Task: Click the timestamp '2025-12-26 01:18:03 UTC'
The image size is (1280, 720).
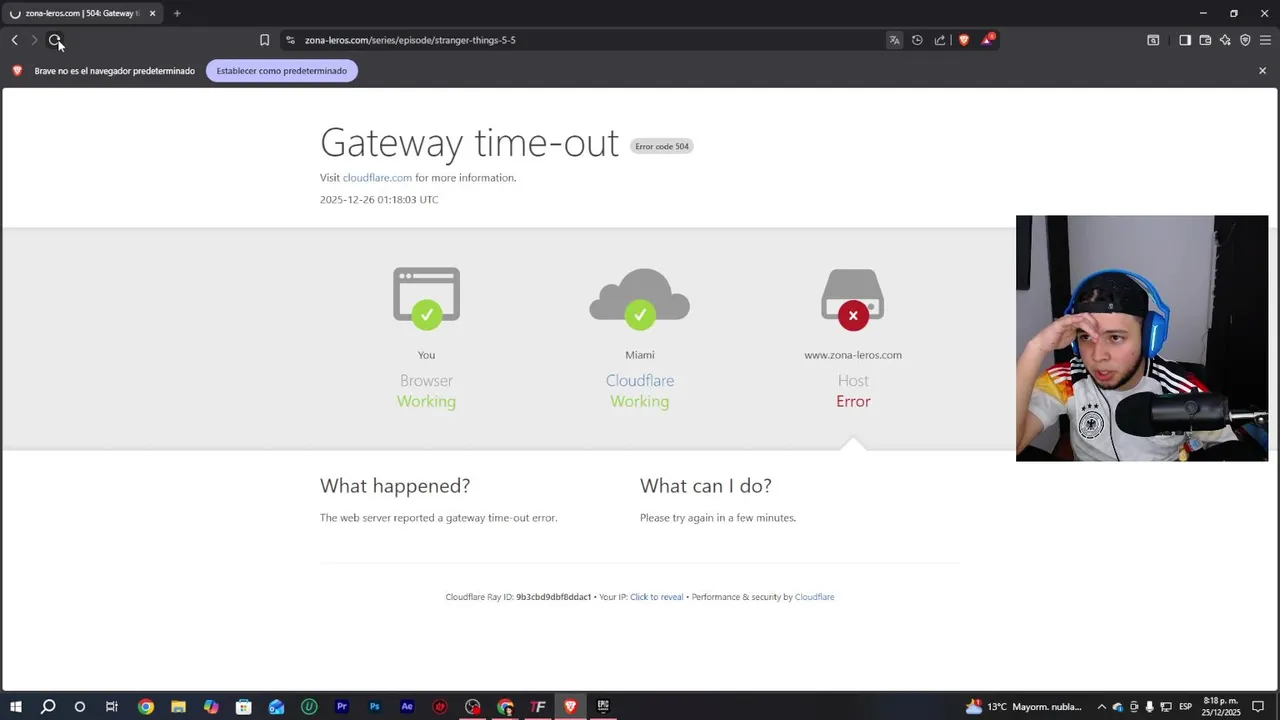Action: 379,200
